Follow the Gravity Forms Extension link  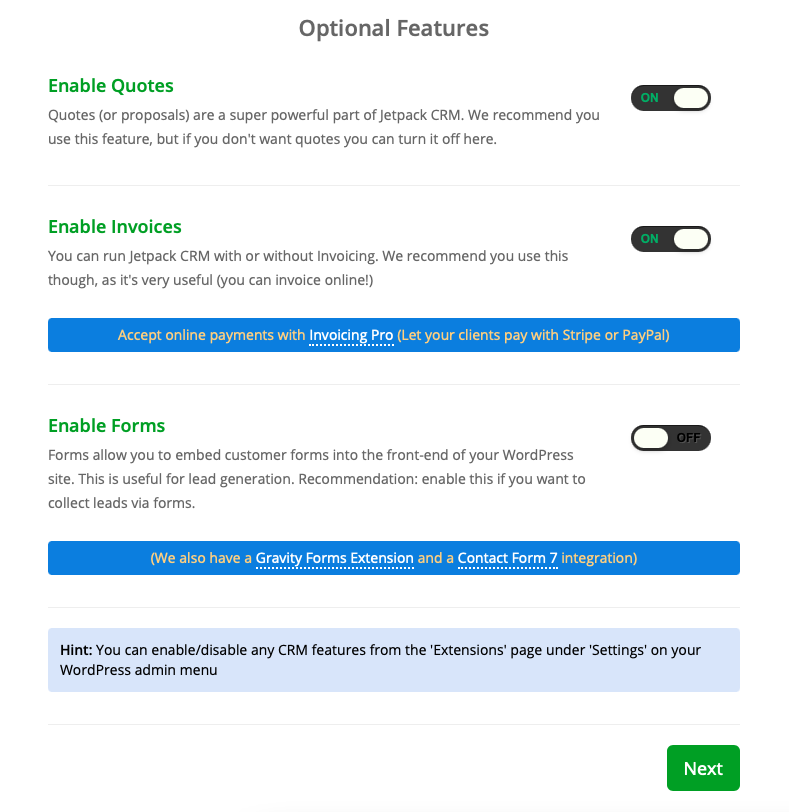(334, 559)
